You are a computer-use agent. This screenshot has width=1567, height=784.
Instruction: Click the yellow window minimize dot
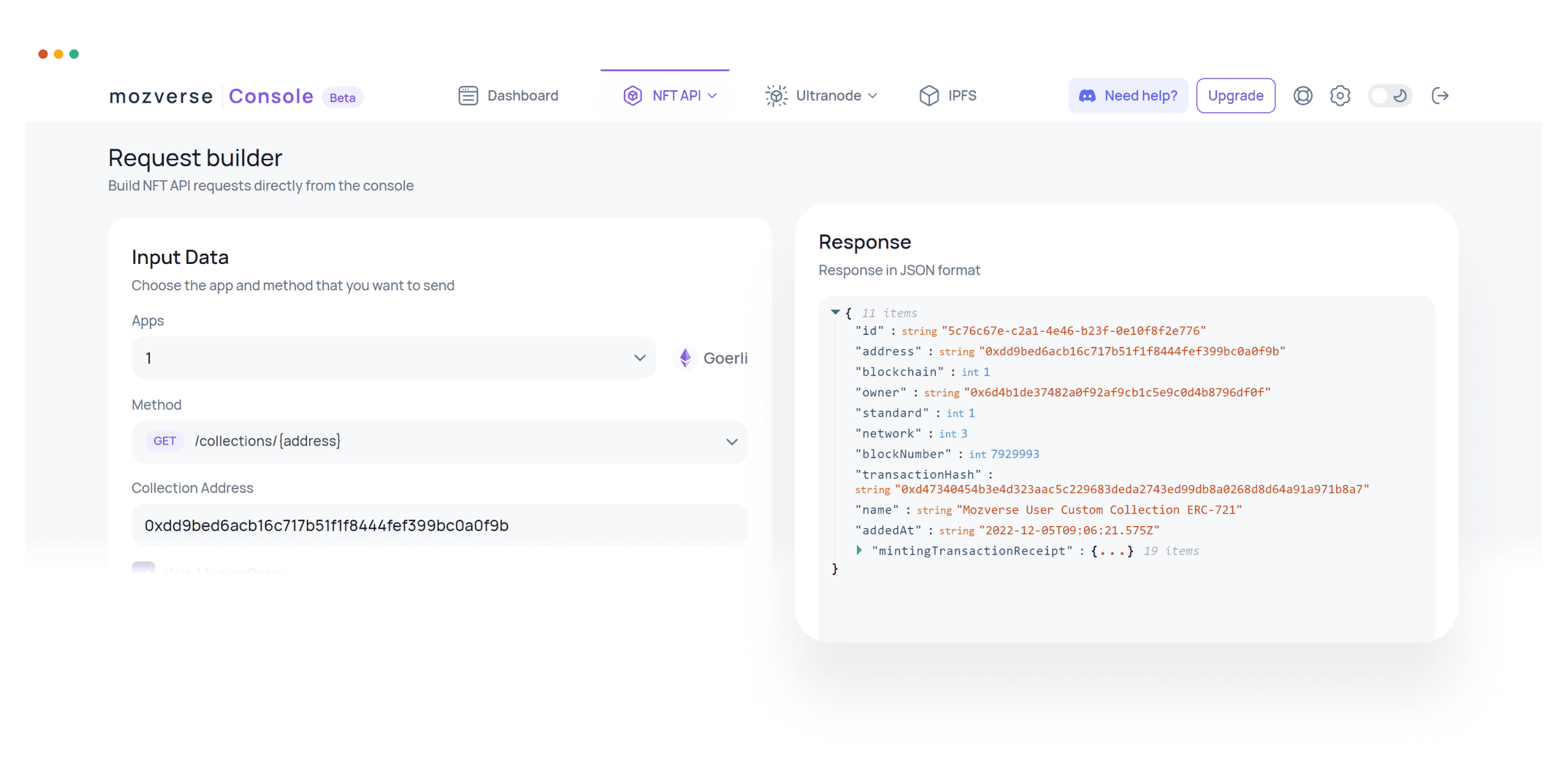[x=59, y=54]
